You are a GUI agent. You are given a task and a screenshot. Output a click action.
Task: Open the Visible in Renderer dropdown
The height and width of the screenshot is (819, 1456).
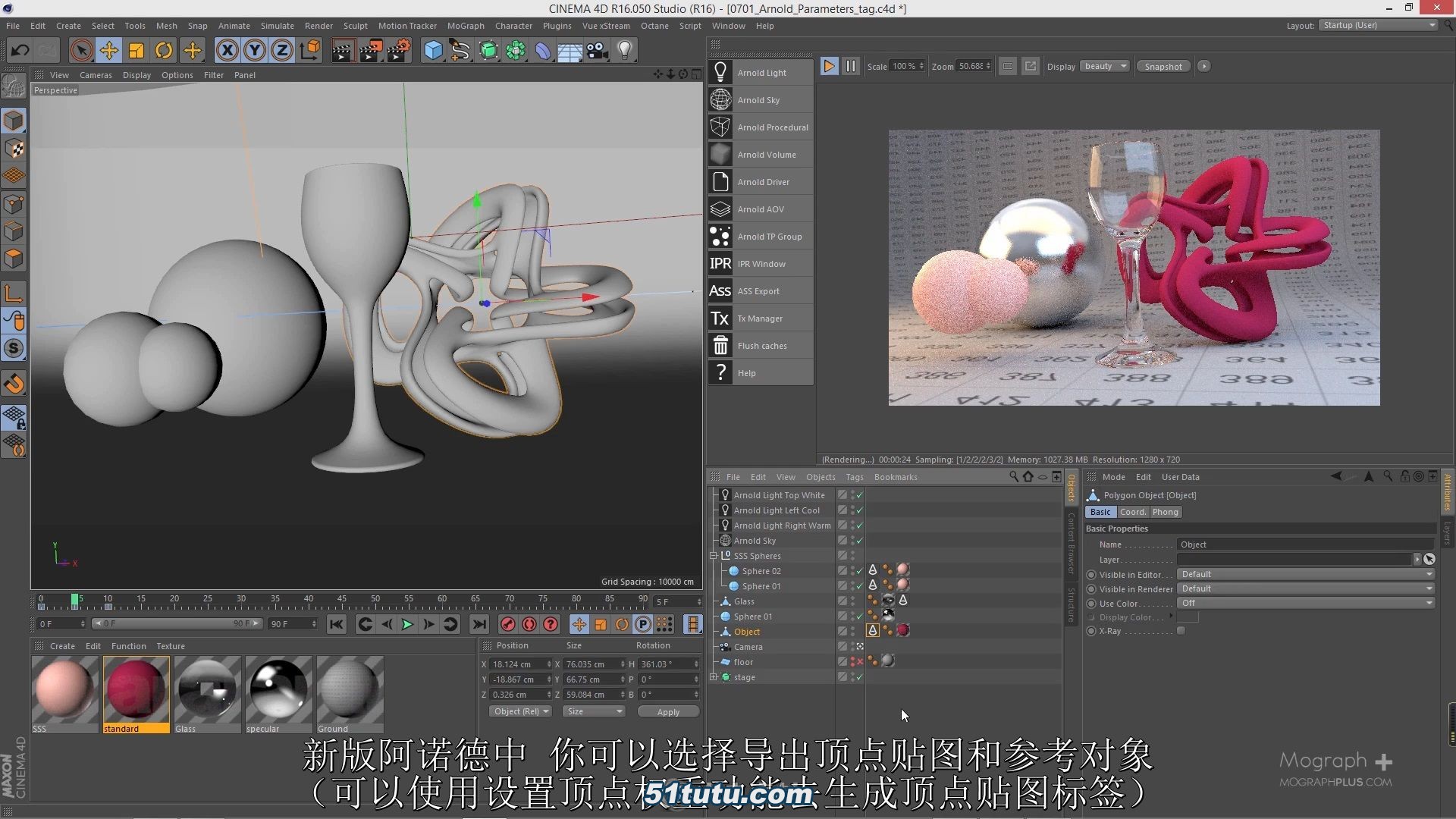click(x=1306, y=588)
